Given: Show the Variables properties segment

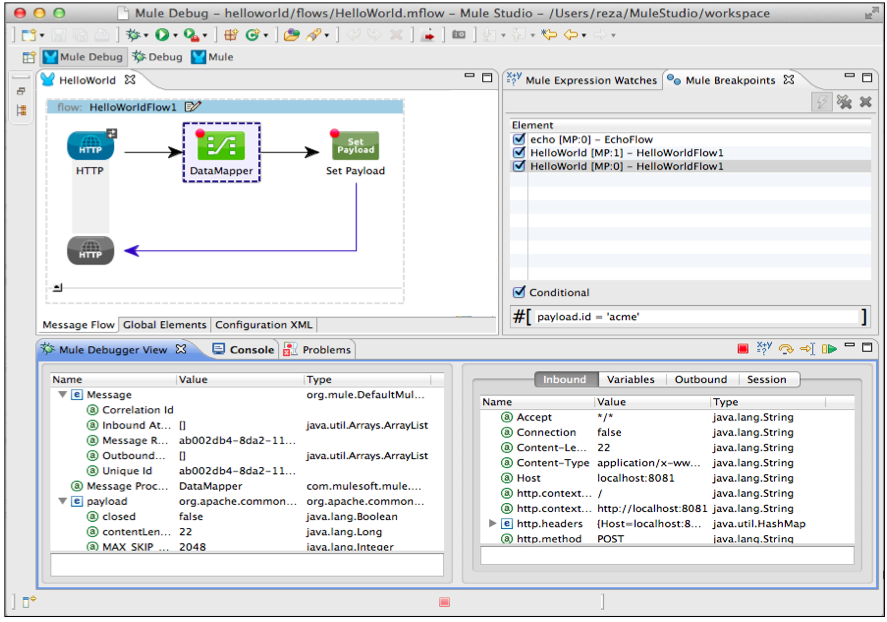Looking at the screenshot, I should pyautogui.click(x=630, y=380).
